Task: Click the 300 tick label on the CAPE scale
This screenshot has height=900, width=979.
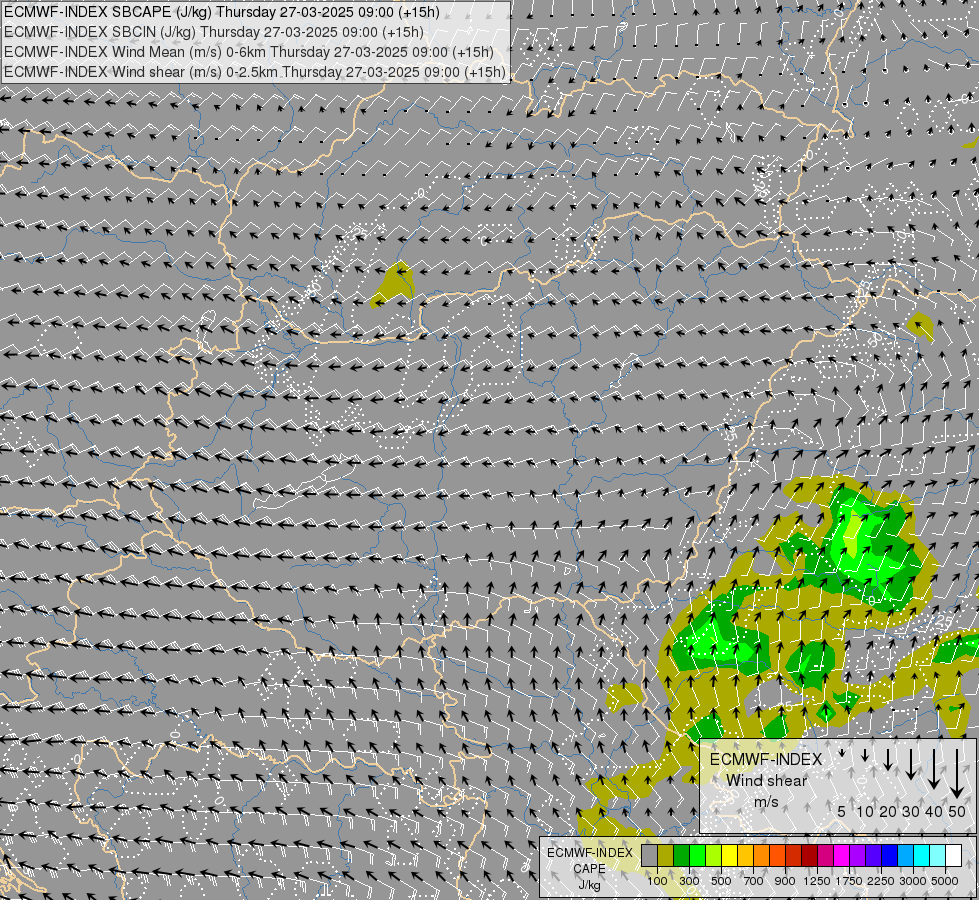Action: pos(689,881)
